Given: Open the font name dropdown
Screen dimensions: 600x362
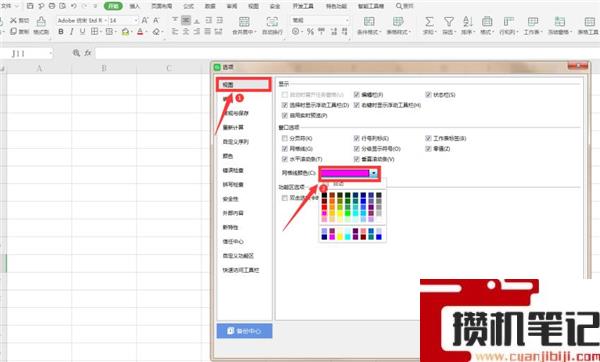Looking at the screenshot, I should point(106,20).
